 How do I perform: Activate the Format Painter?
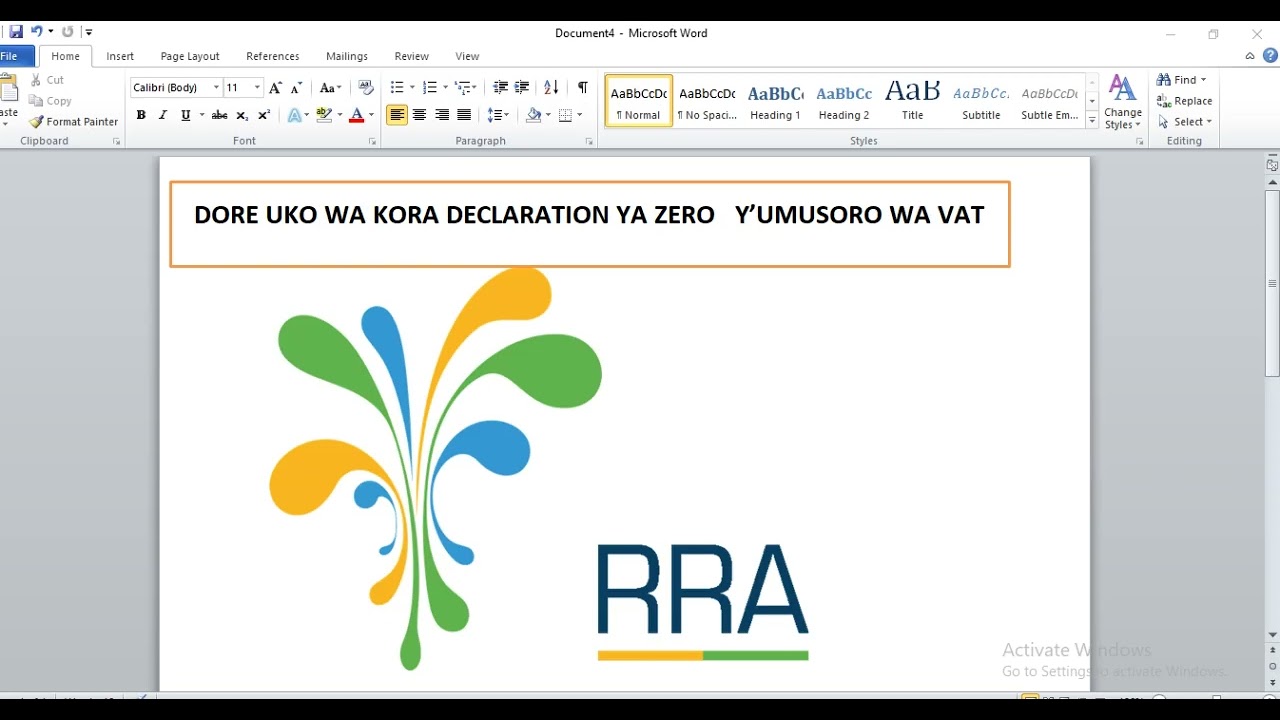[73, 122]
